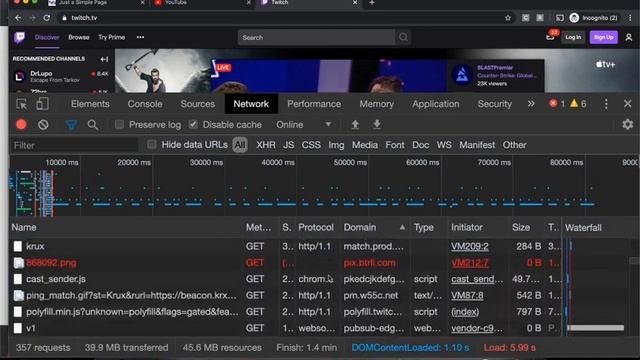This screenshot has width=640, height=360.
Task: Click the Twitch Log In button
Action: point(573,37)
